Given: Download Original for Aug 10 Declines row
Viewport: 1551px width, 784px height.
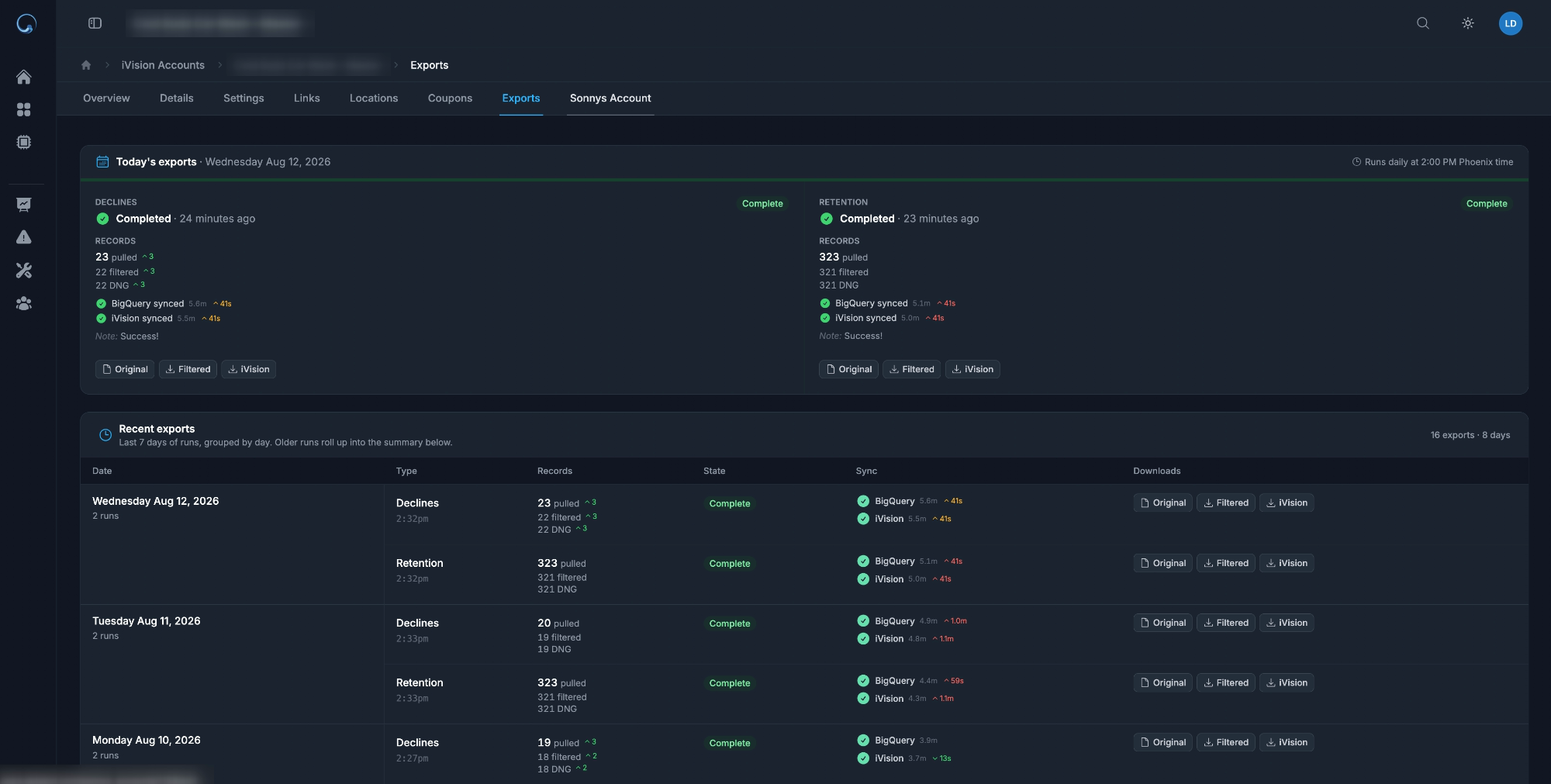Looking at the screenshot, I should pyautogui.click(x=1162, y=742).
